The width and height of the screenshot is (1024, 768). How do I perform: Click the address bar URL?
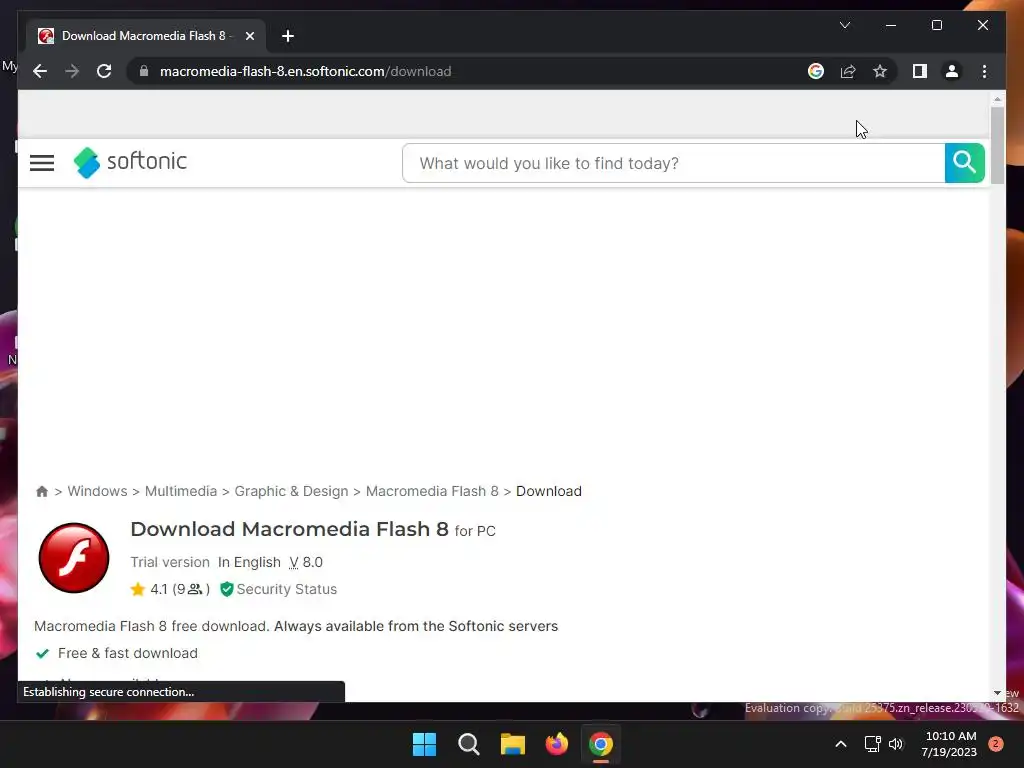(305, 71)
